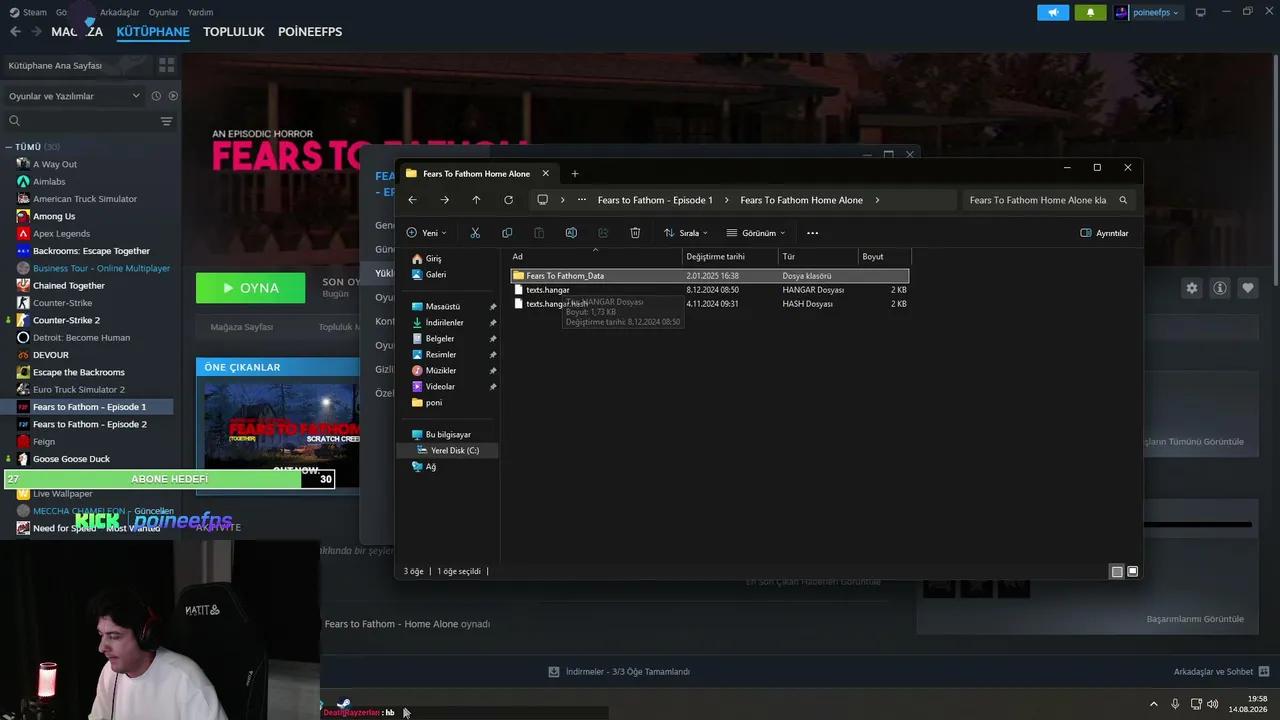The height and width of the screenshot is (720, 1280).
Task: Open the Oyunlar menu in Steam
Action: [x=163, y=12]
